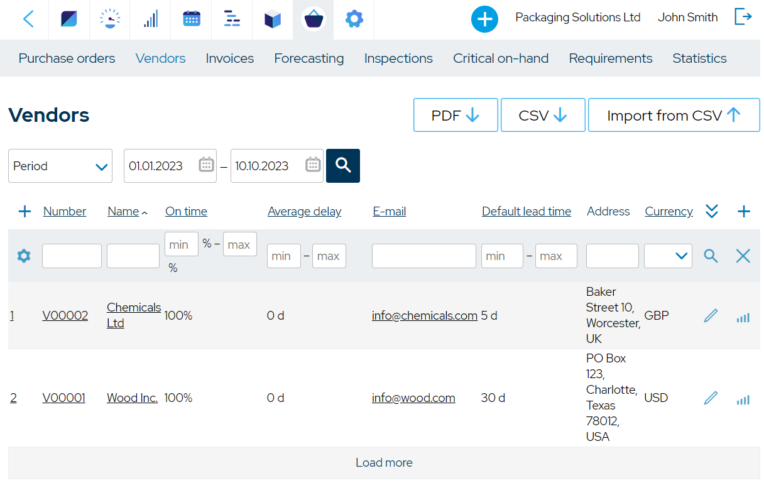Click the start date field 01.01.2023
764x483 pixels.
click(x=170, y=166)
